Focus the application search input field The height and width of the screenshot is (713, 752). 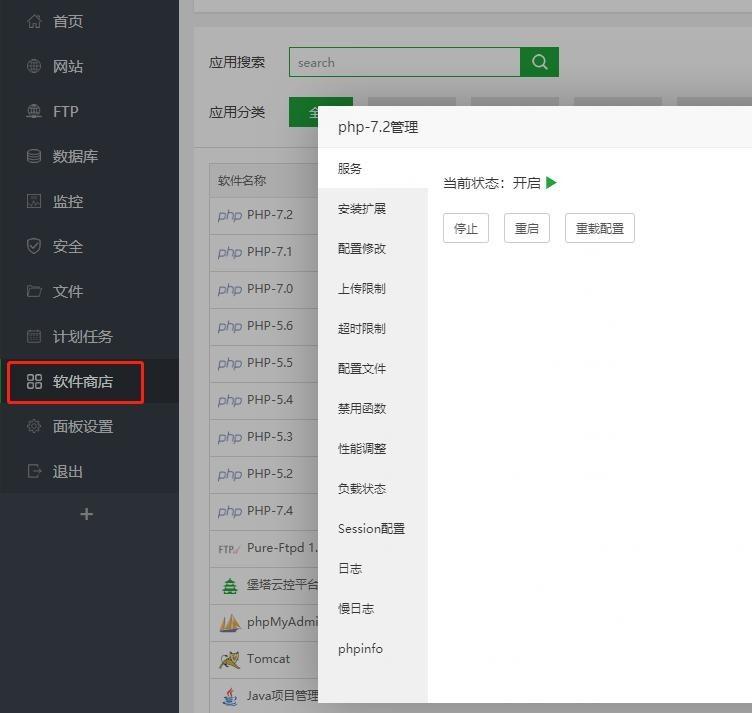click(404, 62)
